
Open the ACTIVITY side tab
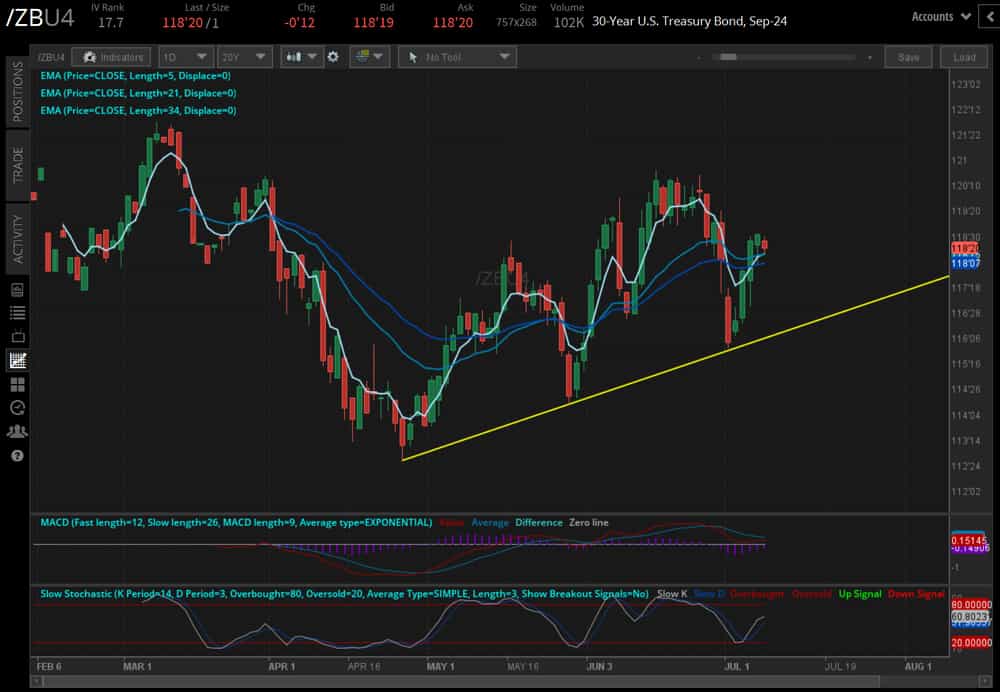click(x=17, y=239)
